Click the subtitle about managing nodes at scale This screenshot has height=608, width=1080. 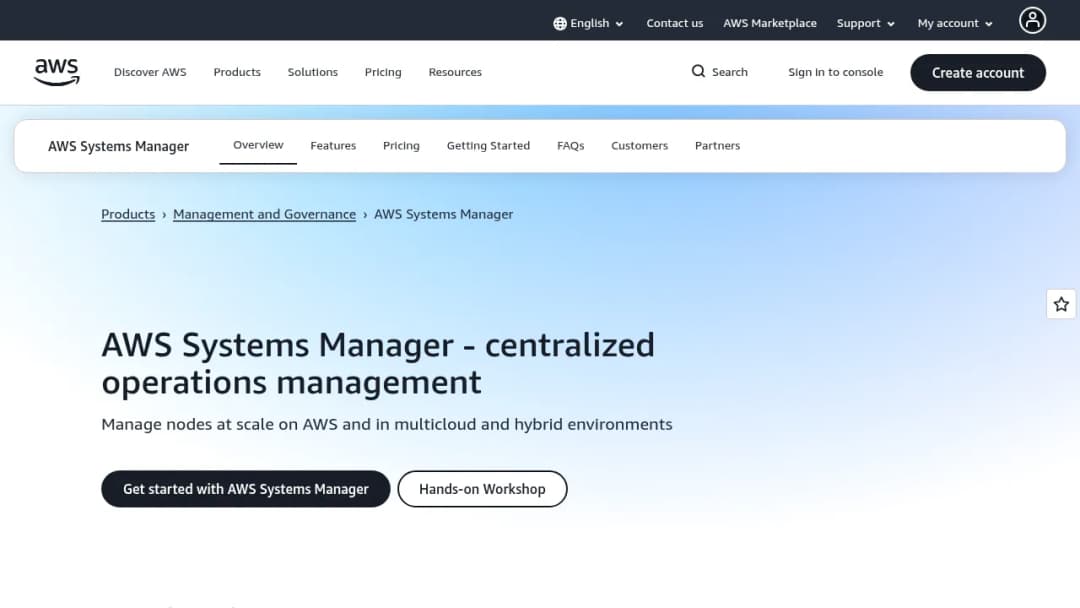tap(386, 424)
